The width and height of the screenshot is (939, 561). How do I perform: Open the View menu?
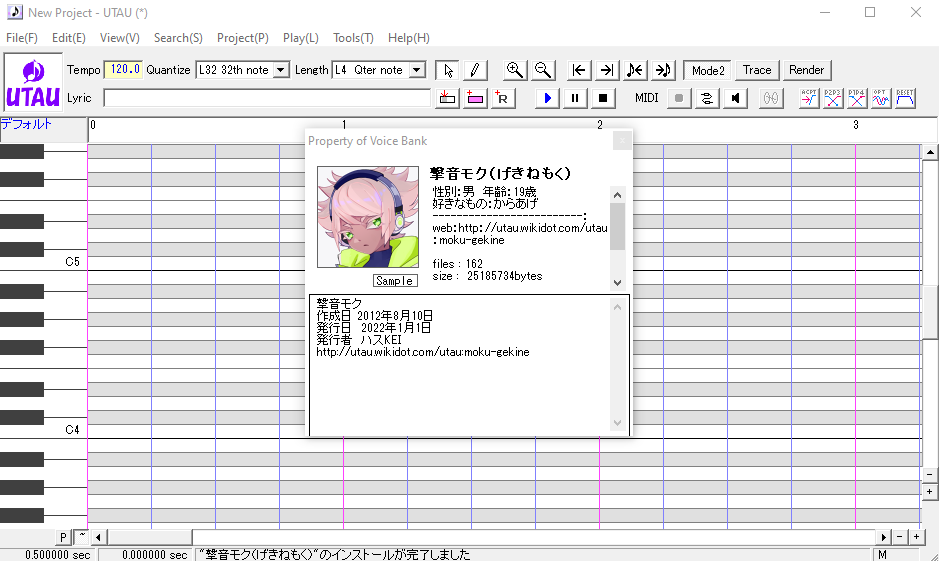119,38
